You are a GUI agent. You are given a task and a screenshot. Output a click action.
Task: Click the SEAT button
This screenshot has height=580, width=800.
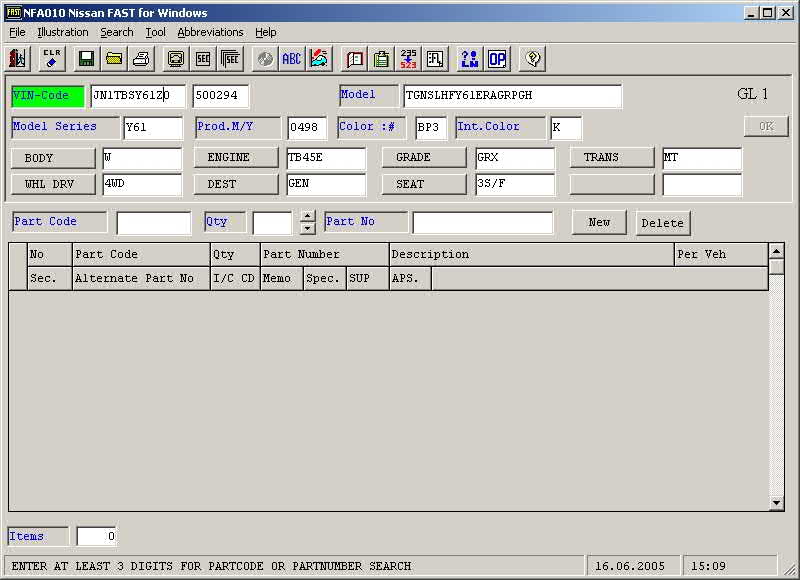[x=424, y=184]
